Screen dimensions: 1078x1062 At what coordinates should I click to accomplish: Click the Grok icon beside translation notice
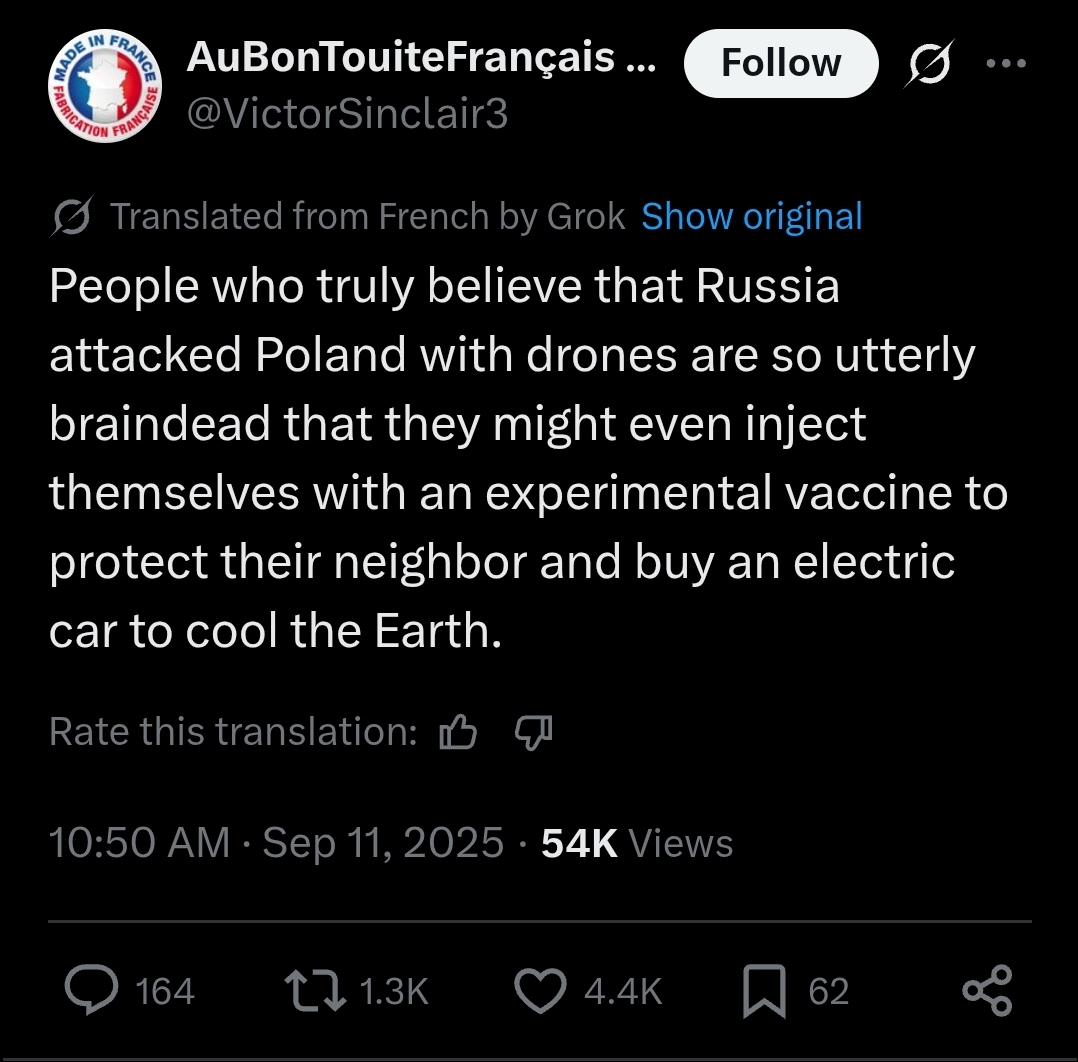point(72,217)
